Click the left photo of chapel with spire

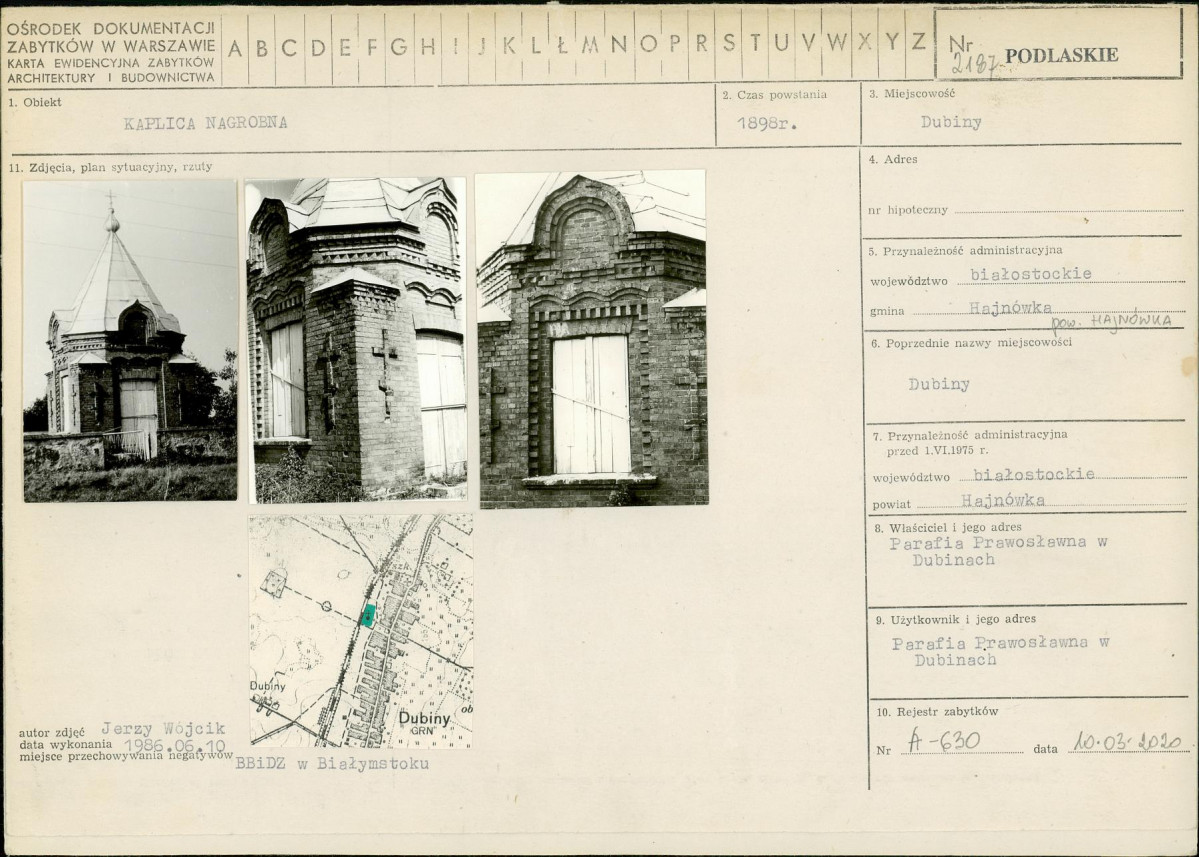click(130, 341)
